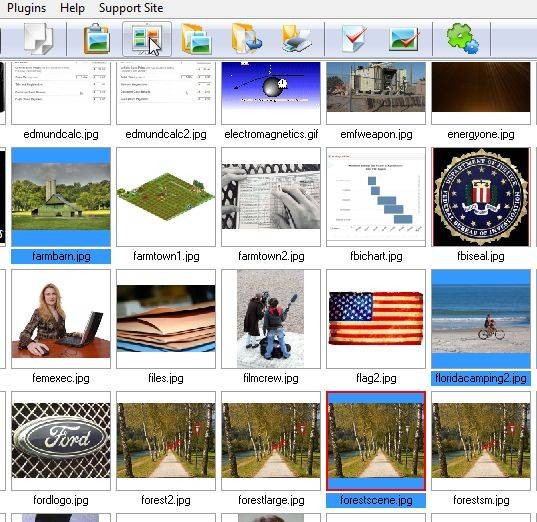Select the energyone.jpg thumbnail
This screenshot has height=522, width=537.
[481, 92]
